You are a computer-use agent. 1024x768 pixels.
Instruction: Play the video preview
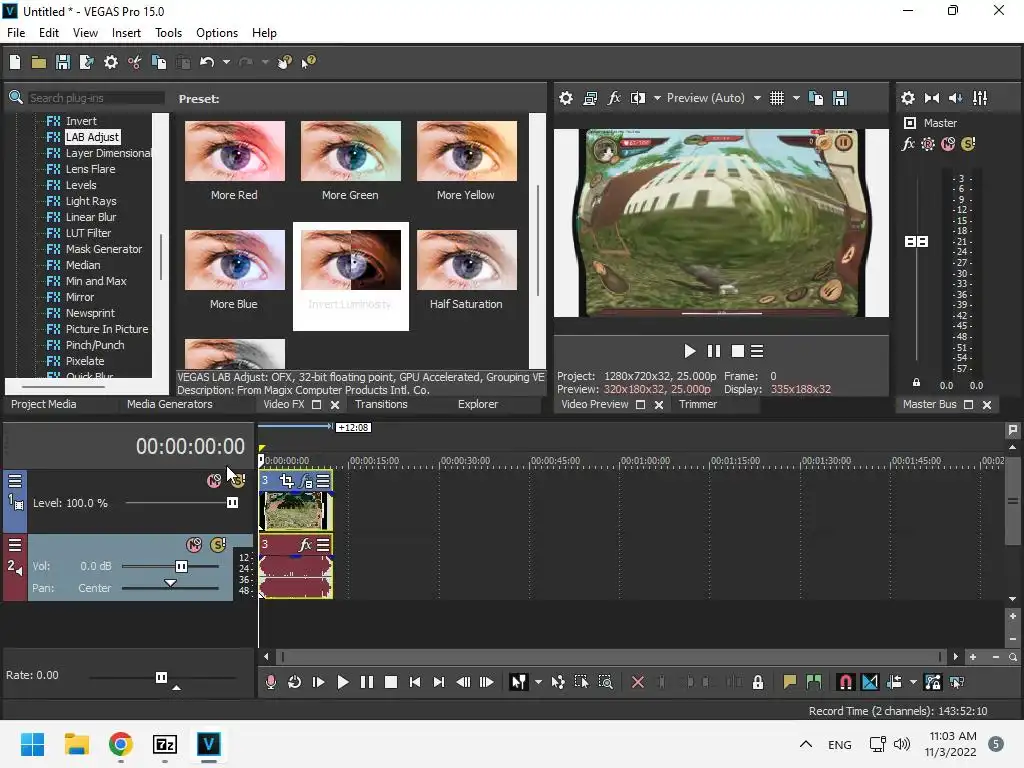[689, 351]
